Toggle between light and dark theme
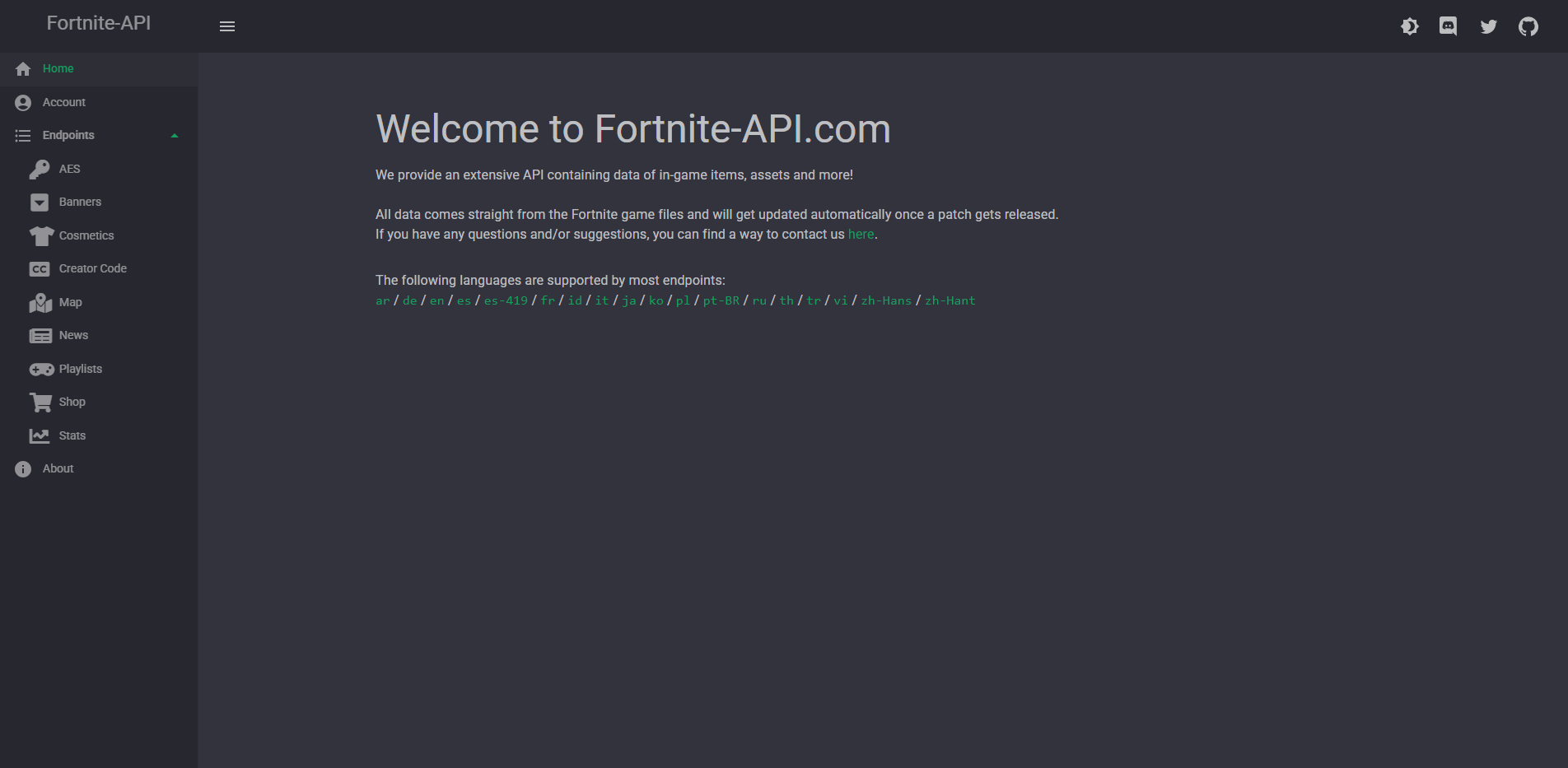This screenshot has height=768, width=1568. [1410, 26]
